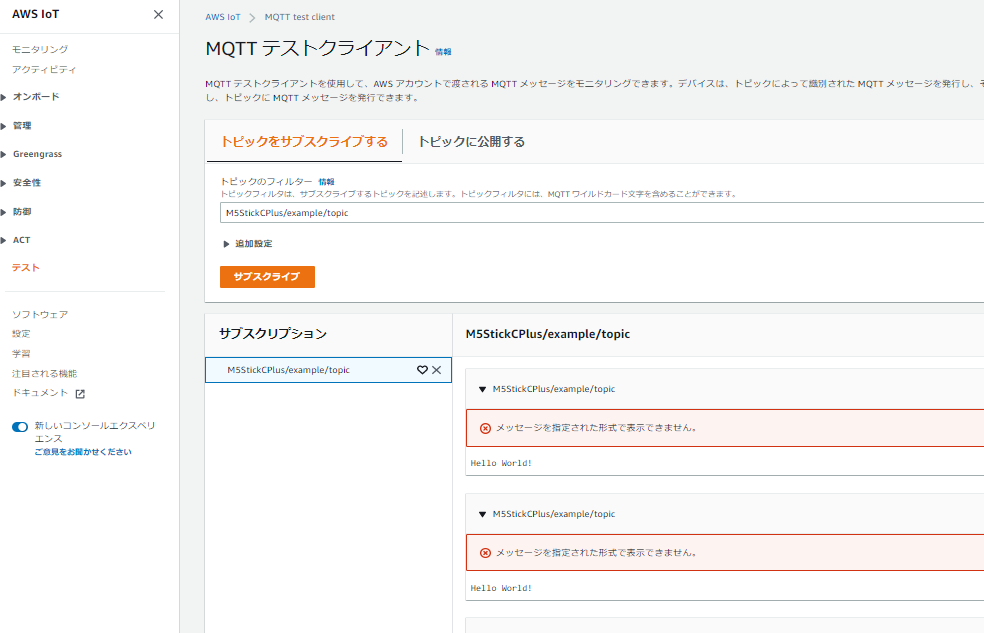This screenshot has width=984, height=633.
Task: Open ソフトウェア in the sidebar
Action: [40, 314]
